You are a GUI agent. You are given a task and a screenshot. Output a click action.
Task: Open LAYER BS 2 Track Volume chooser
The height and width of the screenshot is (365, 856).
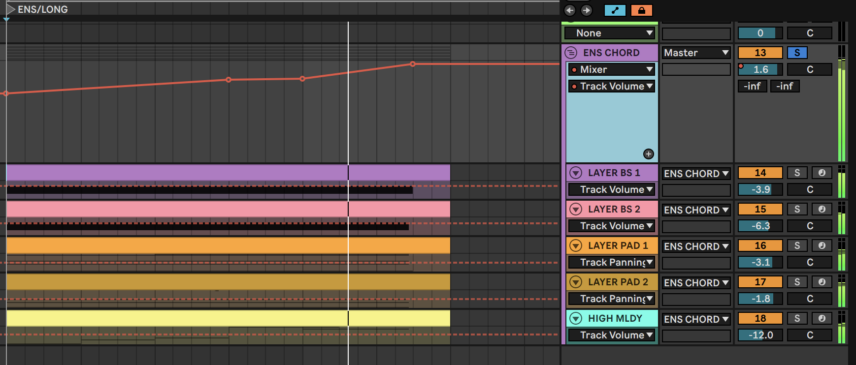611,226
